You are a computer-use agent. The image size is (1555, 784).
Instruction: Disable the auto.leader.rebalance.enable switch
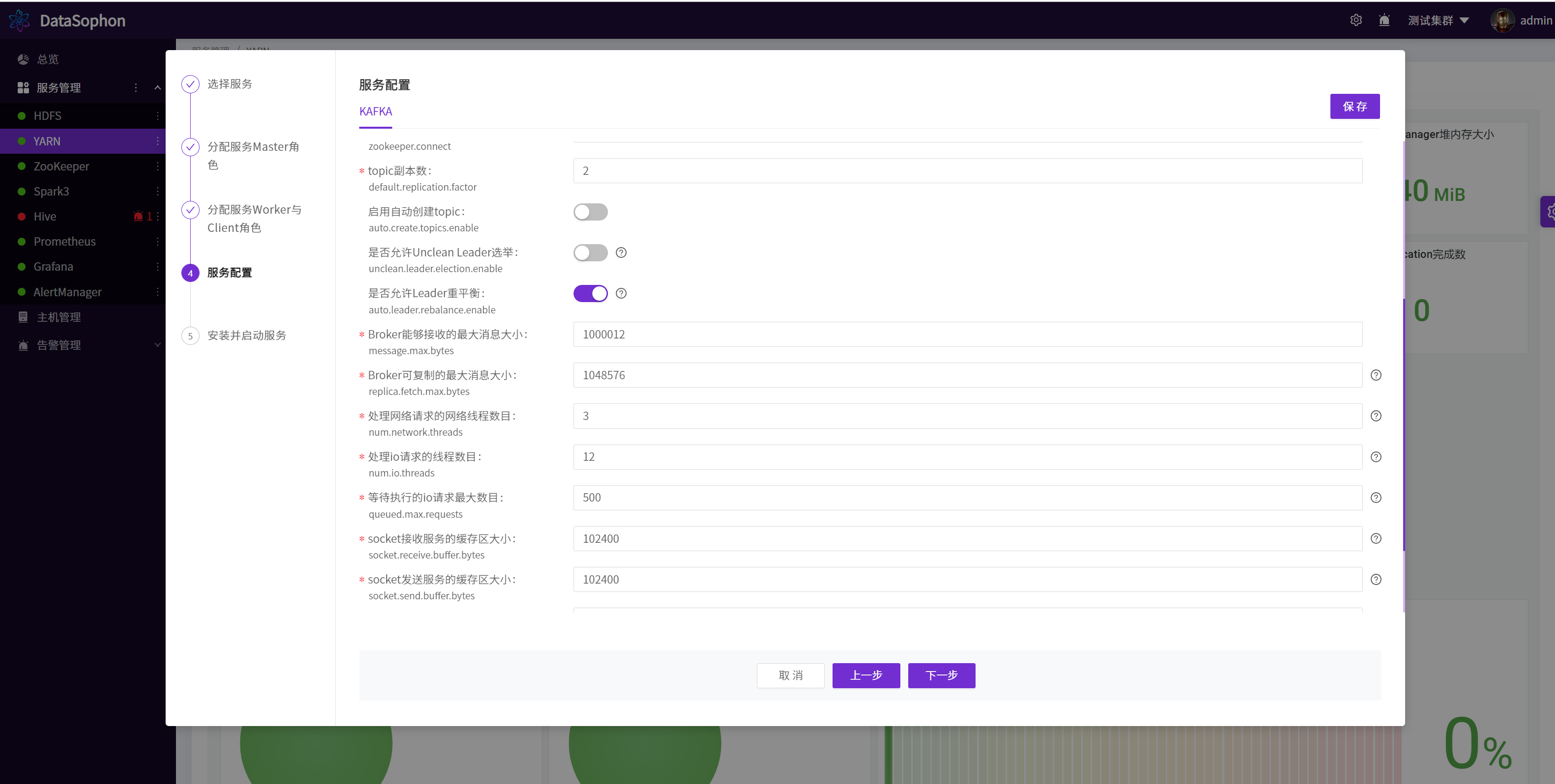point(590,293)
